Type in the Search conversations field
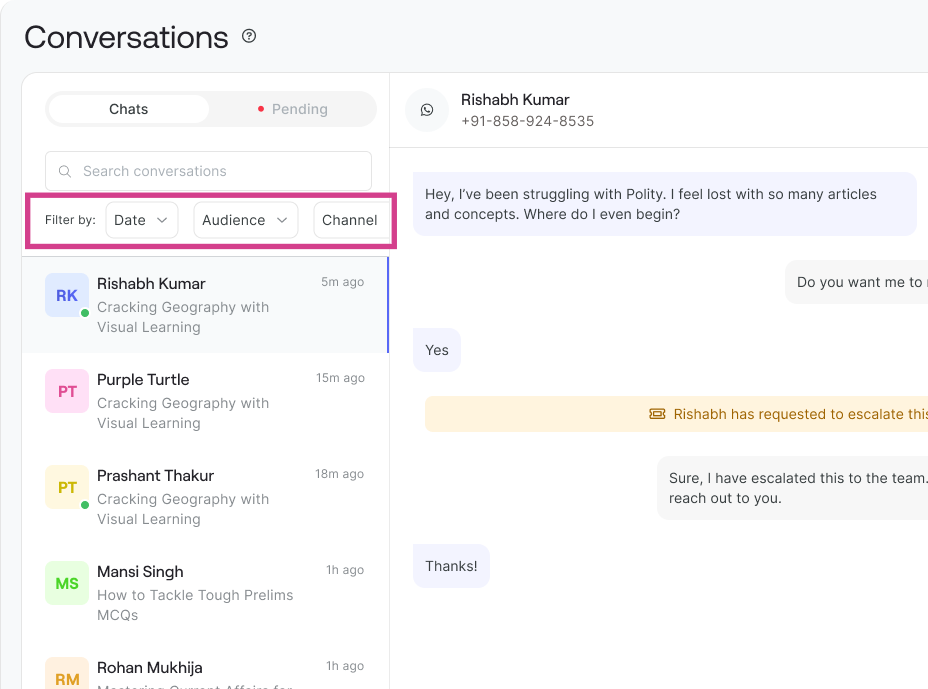928x689 pixels. (x=220, y=171)
